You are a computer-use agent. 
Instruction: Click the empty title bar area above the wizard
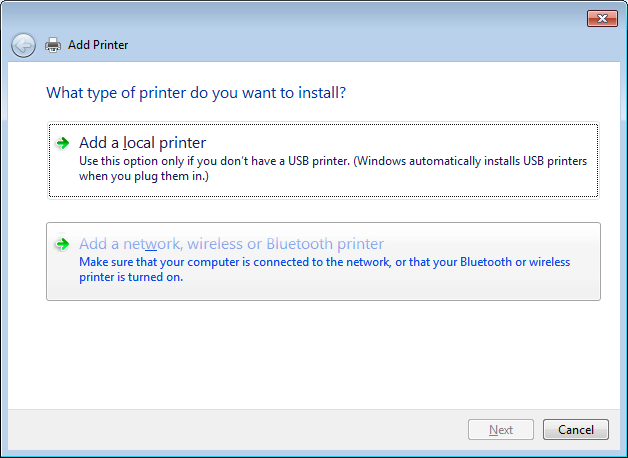(300, 18)
